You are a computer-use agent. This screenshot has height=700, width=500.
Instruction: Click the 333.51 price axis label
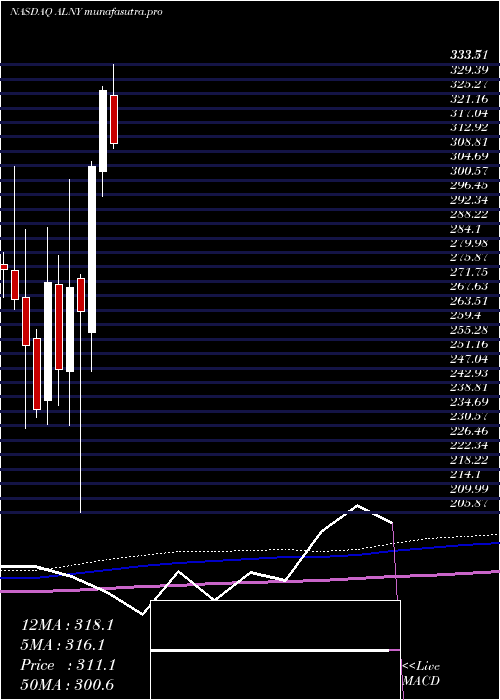click(468, 55)
